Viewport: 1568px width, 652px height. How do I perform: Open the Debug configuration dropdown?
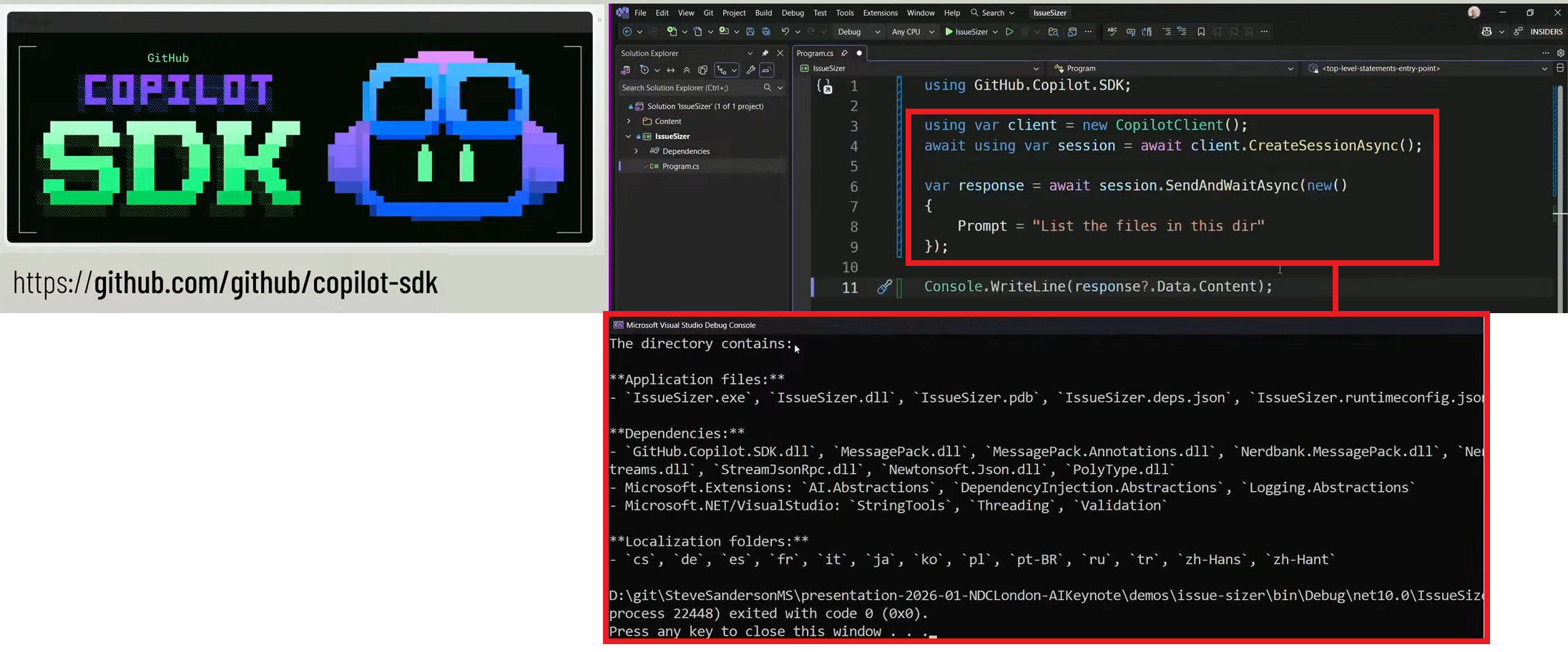coord(859,31)
